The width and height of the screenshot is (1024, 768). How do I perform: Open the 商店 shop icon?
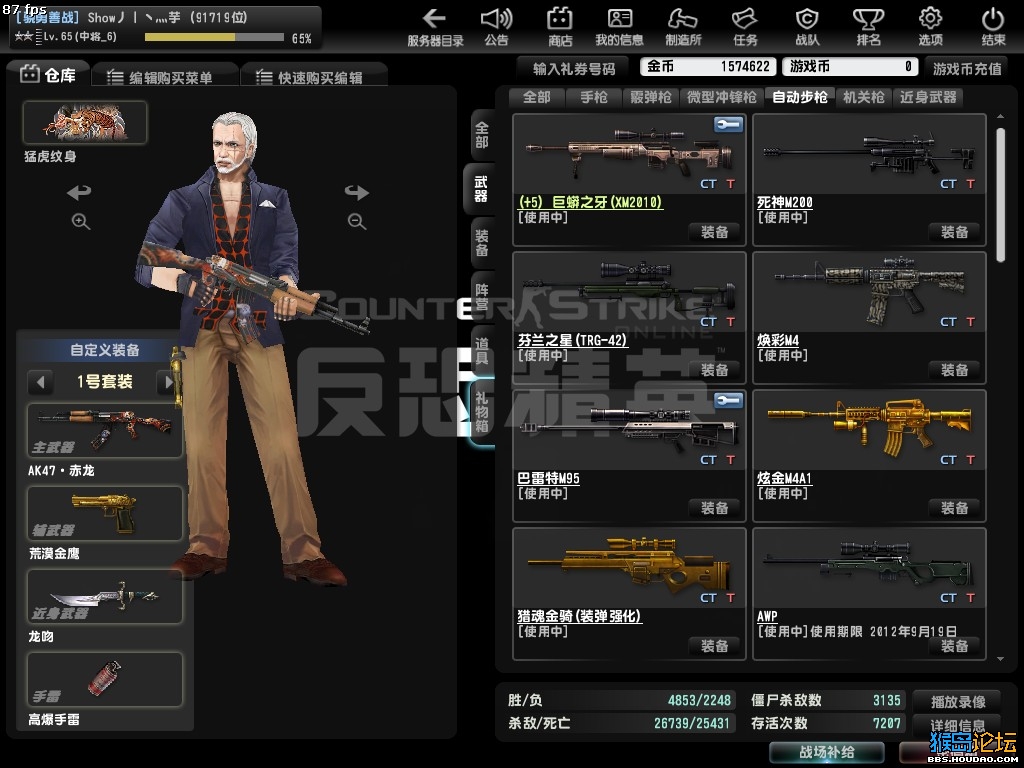coord(560,18)
